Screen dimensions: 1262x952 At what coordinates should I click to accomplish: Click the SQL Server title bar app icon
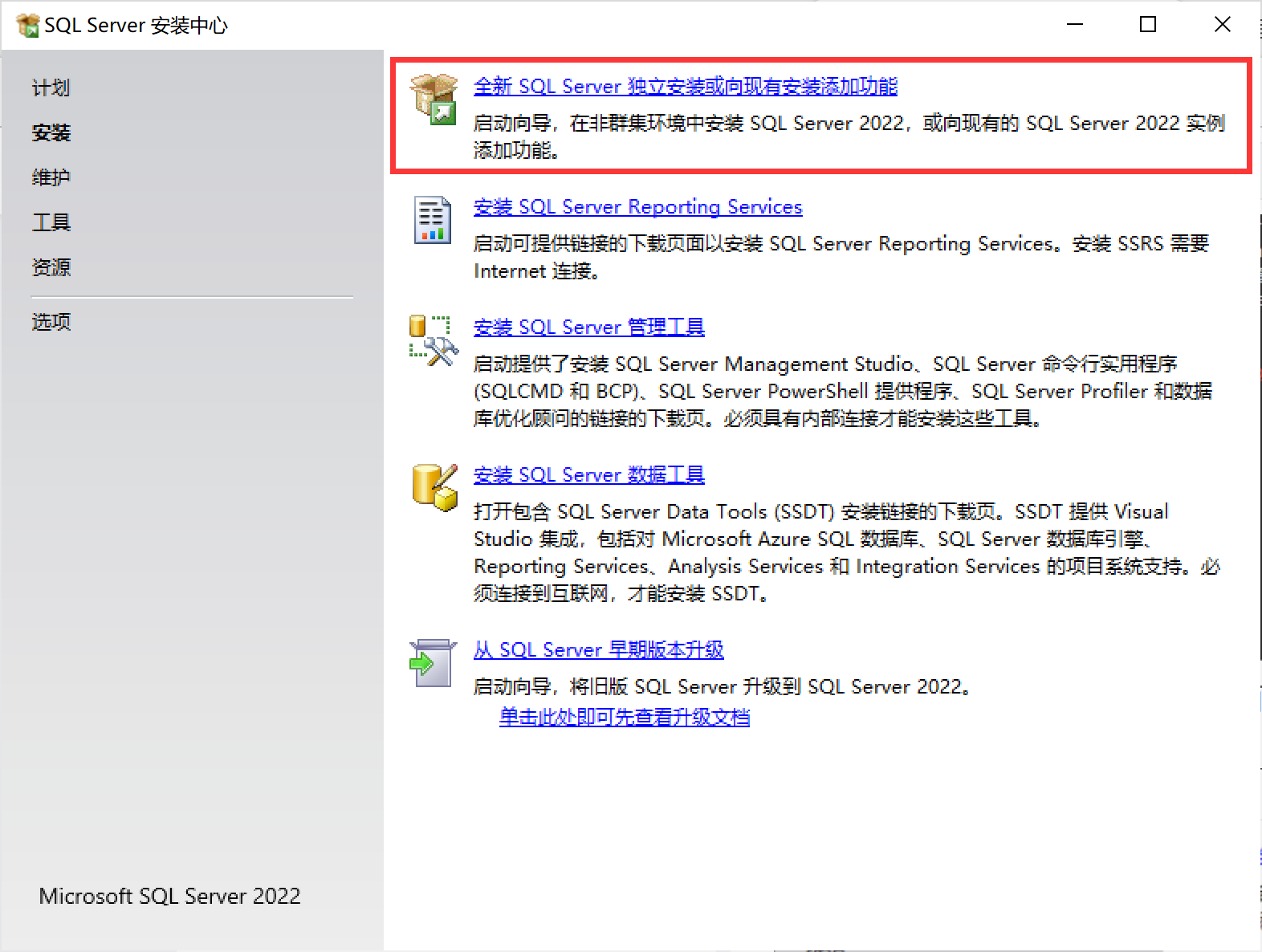pyautogui.click(x=28, y=26)
